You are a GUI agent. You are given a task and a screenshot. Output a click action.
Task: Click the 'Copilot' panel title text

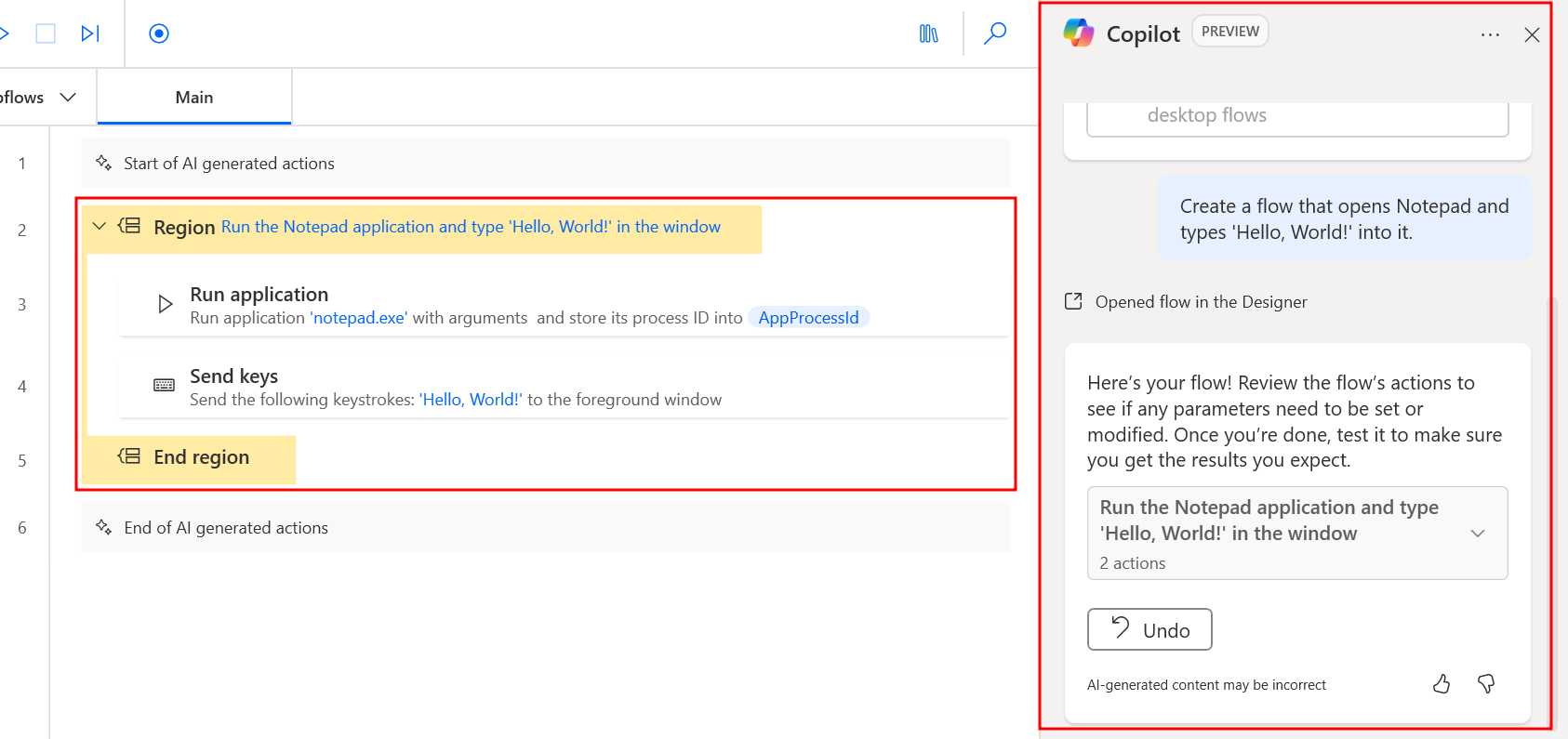tap(1143, 34)
